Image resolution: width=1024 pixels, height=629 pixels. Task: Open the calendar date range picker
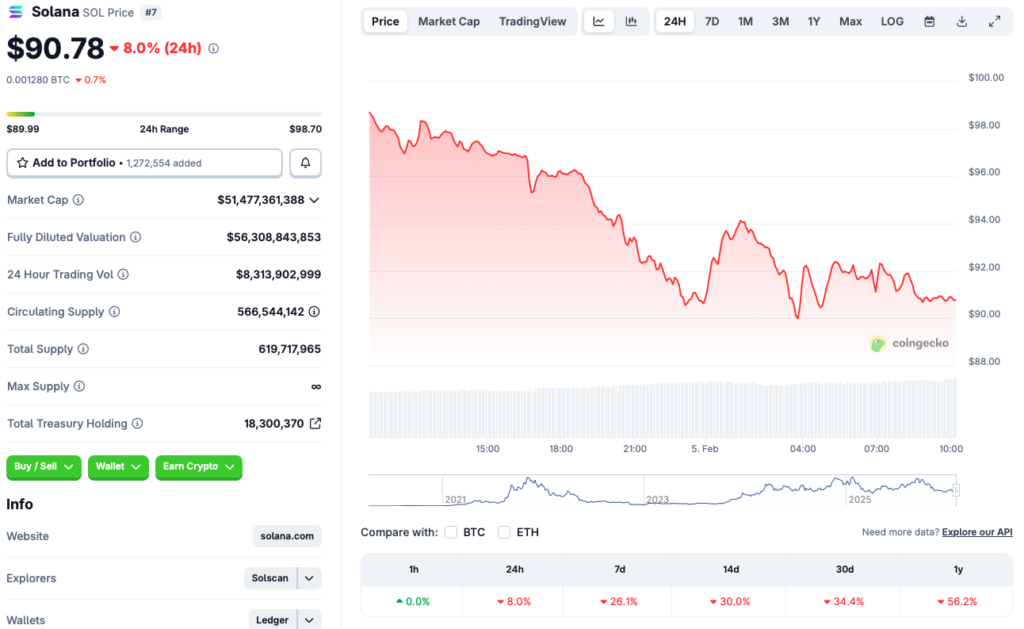coord(930,20)
